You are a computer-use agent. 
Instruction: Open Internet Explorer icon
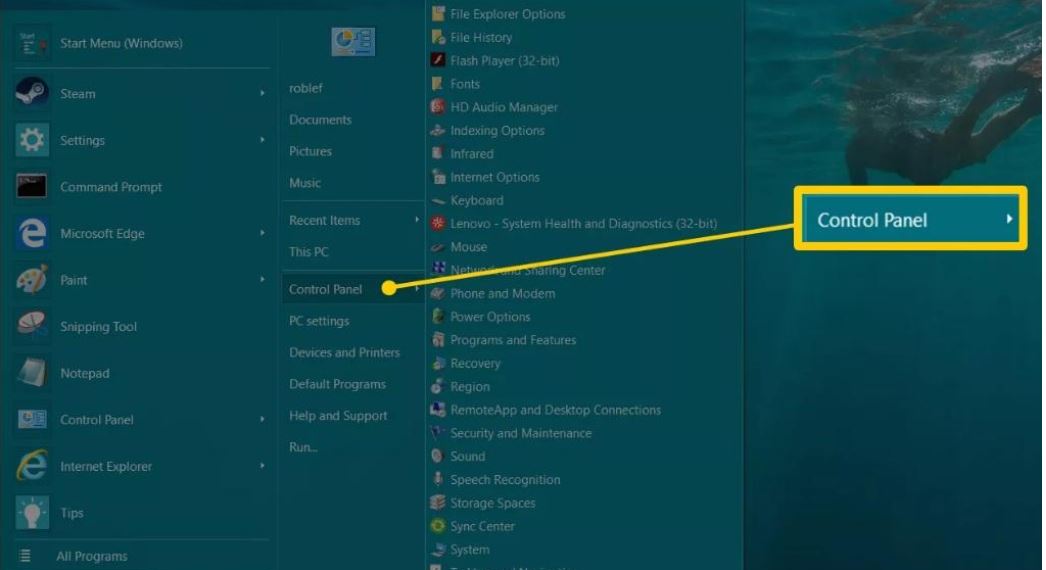31,466
